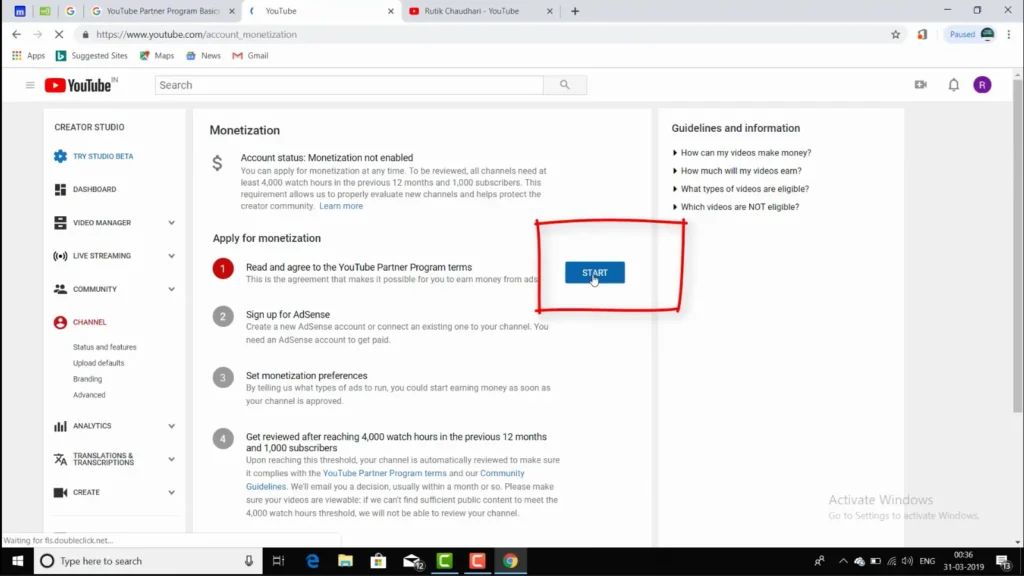Click the Create camera icon in sidebar

click(x=60, y=492)
